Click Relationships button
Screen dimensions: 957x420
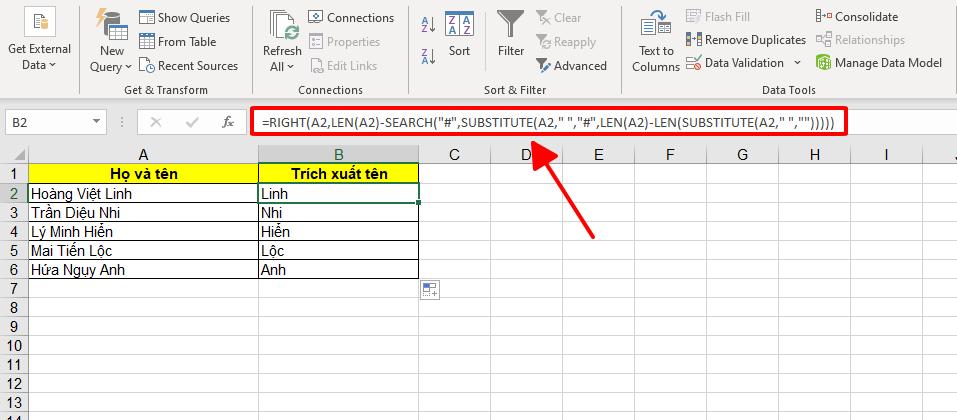861,40
